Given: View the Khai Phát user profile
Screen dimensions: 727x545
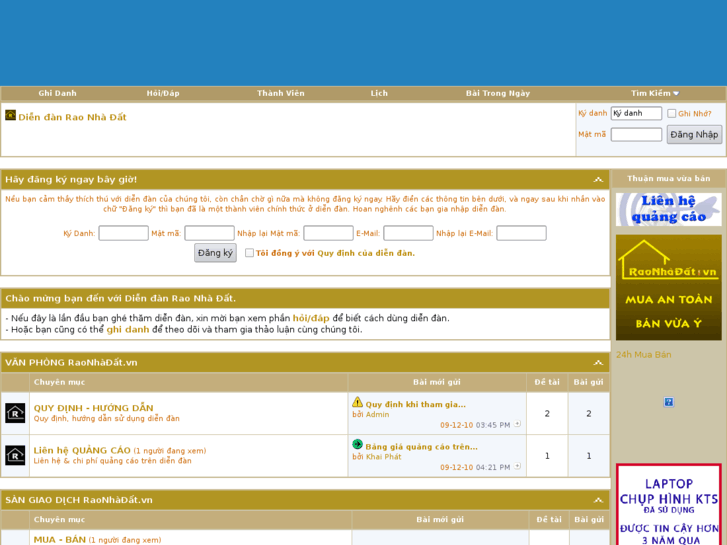Looking at the screenshot, I should [383, 457].
